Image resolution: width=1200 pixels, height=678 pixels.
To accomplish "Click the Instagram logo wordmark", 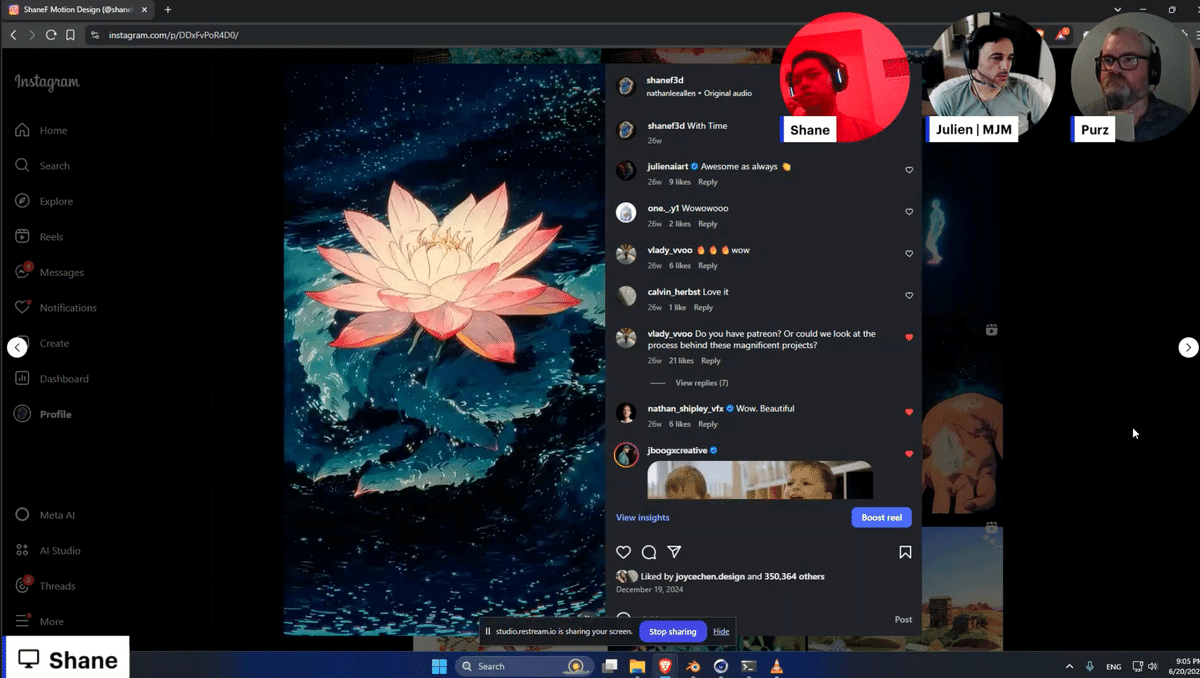I will pos(47,83).
